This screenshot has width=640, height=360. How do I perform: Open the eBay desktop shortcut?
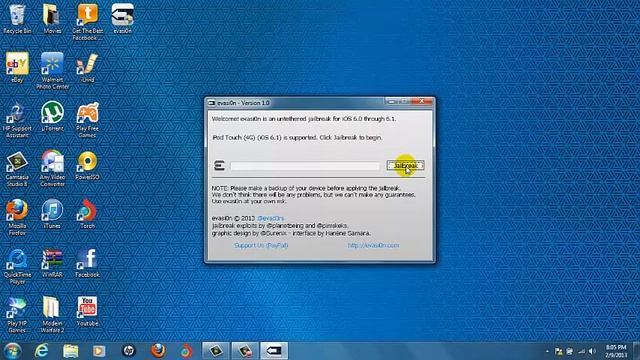click(17, 67)
